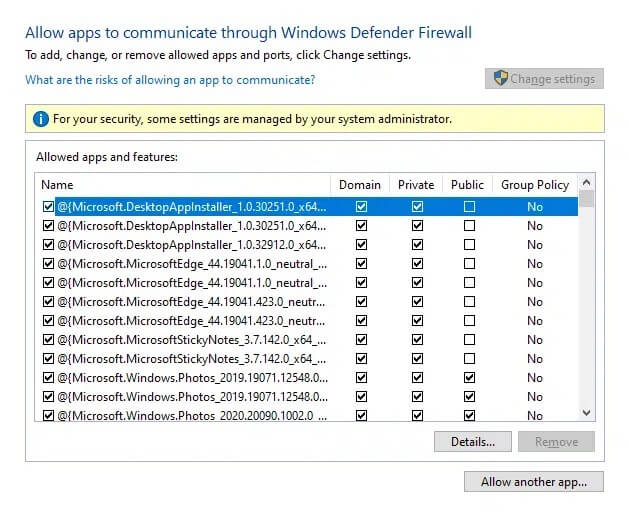Toggle Domain checkbox for unhighlighted DesktopAppInstaller_1.0.30251.0 row

click(361, 226)
